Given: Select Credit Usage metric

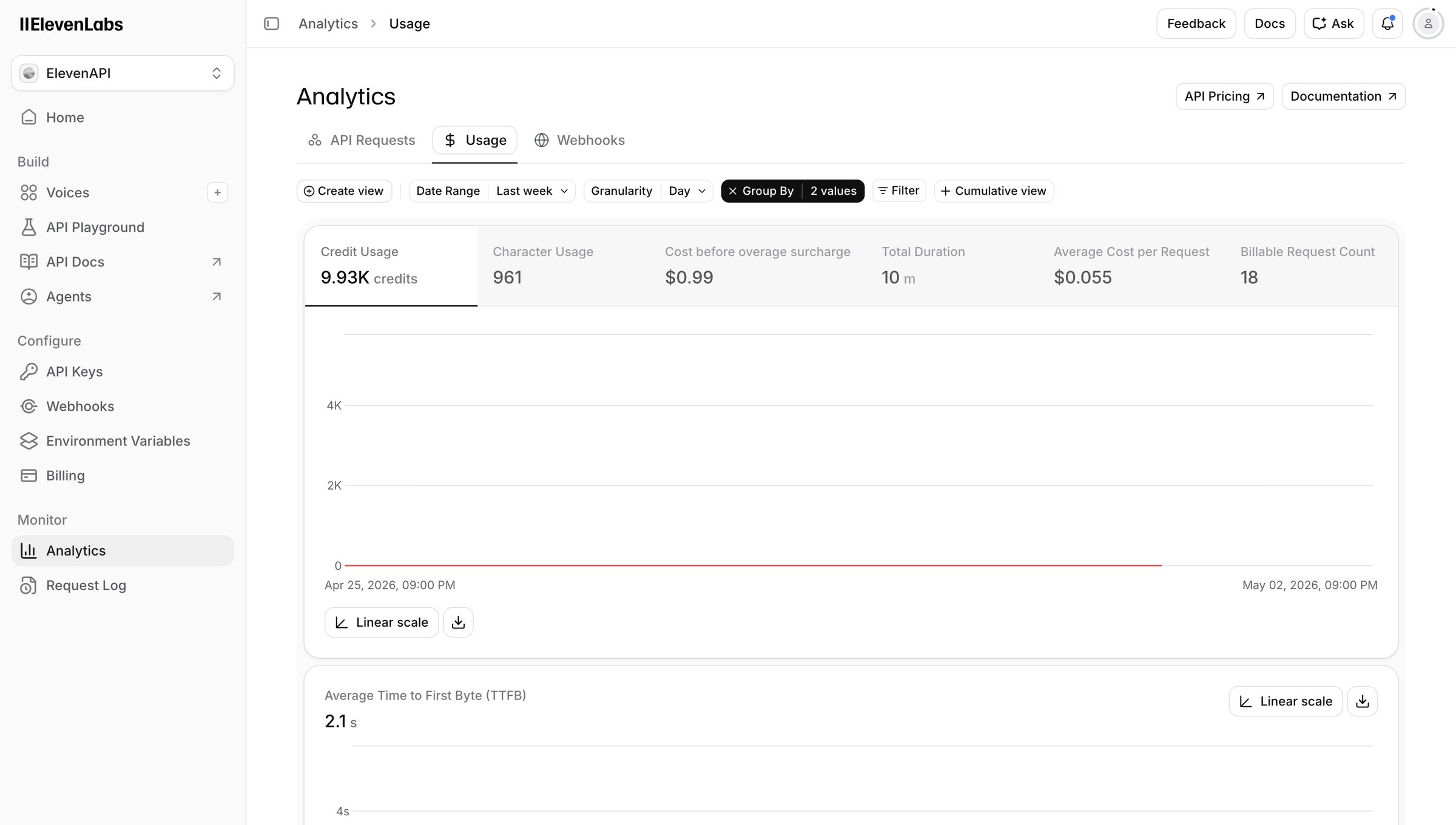Looking at the screenshot, I should tap(391, 266).
